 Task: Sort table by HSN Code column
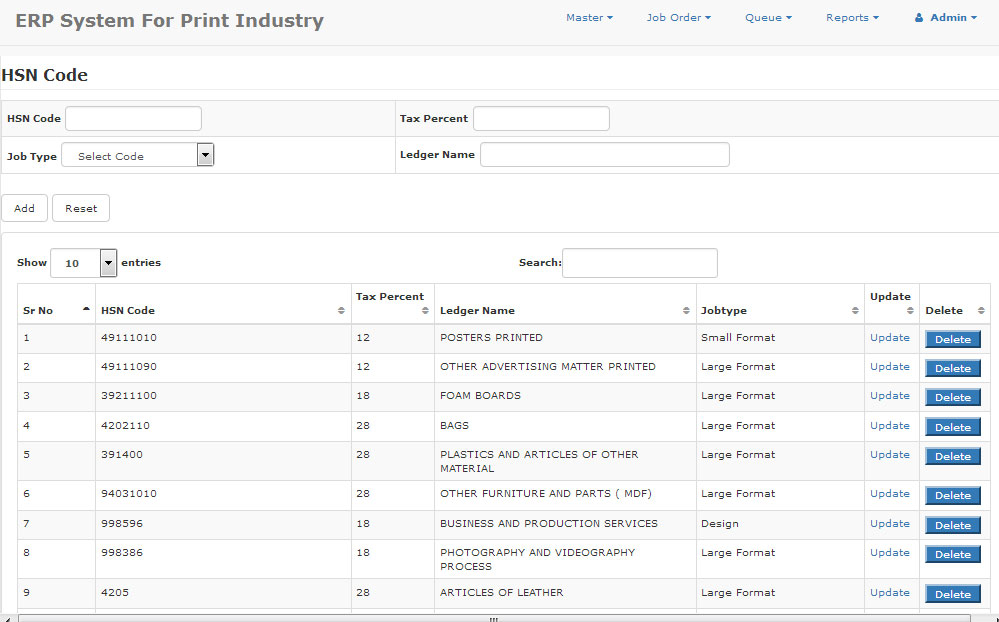tap(223, 305)
